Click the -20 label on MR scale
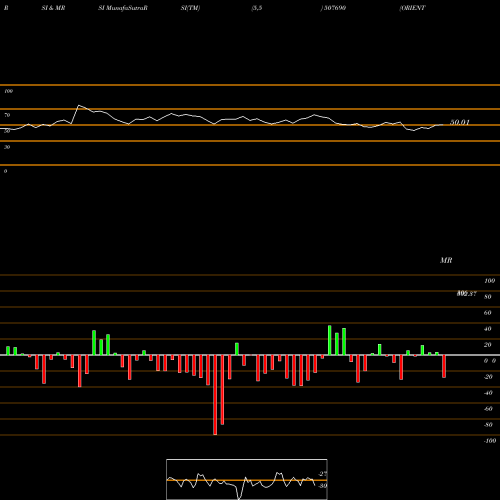This screenshot has width=500, height=500. pos(488,377)
